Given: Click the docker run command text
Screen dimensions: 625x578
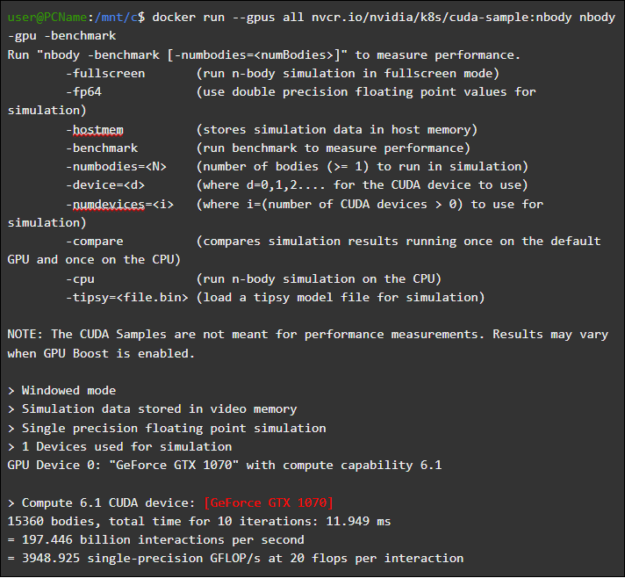Looking at the screenshot, I should tap(188, 18).
